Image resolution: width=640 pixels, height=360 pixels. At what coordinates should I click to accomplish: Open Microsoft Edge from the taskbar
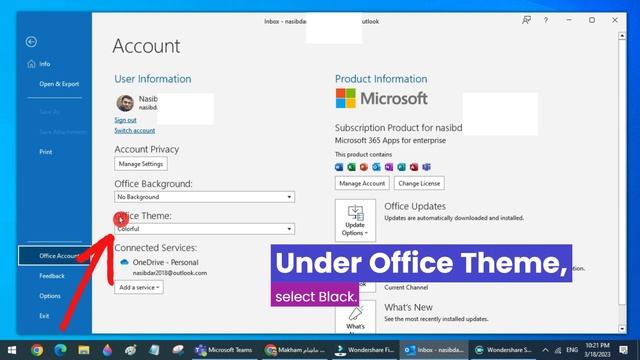60,350
